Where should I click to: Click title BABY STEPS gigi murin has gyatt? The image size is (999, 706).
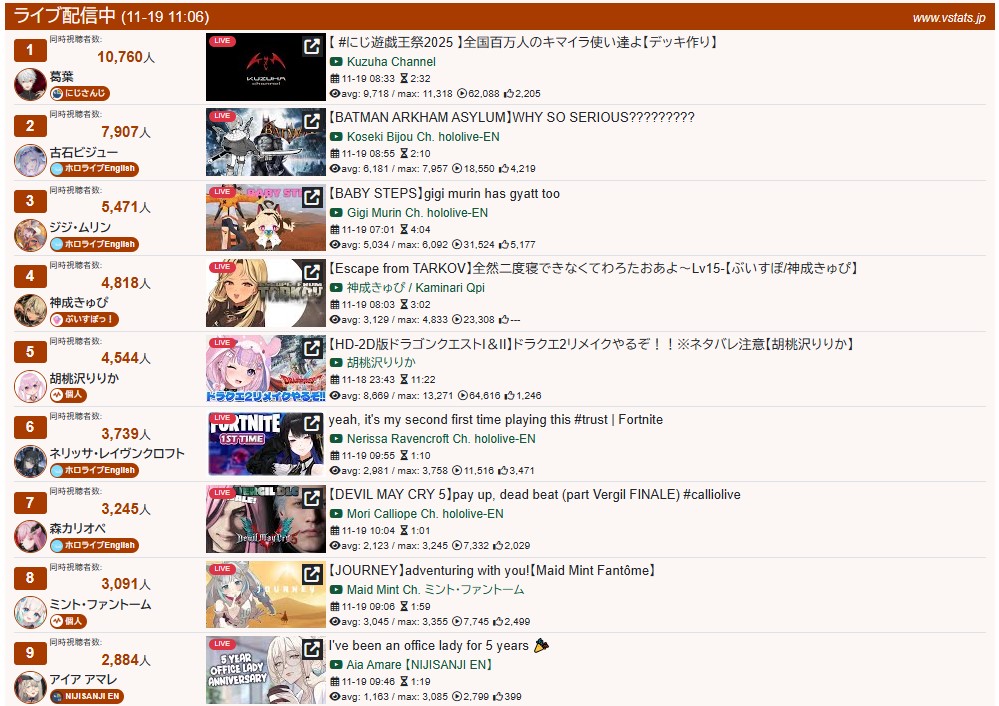pyautogui.click(x=444, y=194)
